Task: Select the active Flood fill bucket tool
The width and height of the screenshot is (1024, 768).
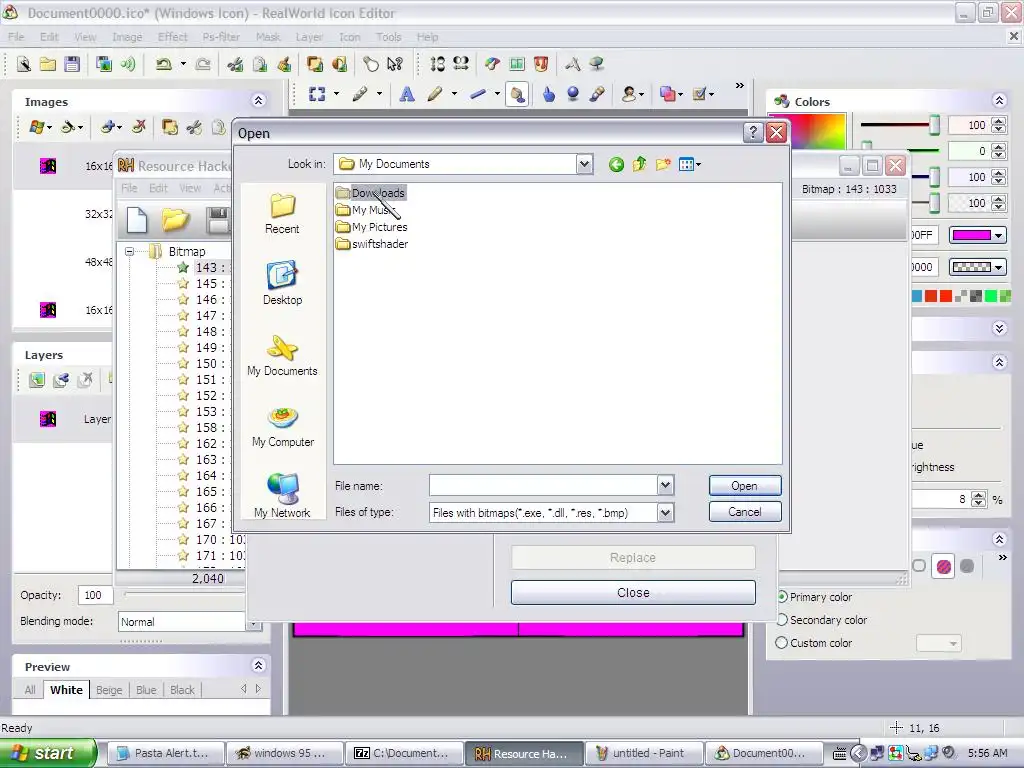Action: [x=517, y=95]
